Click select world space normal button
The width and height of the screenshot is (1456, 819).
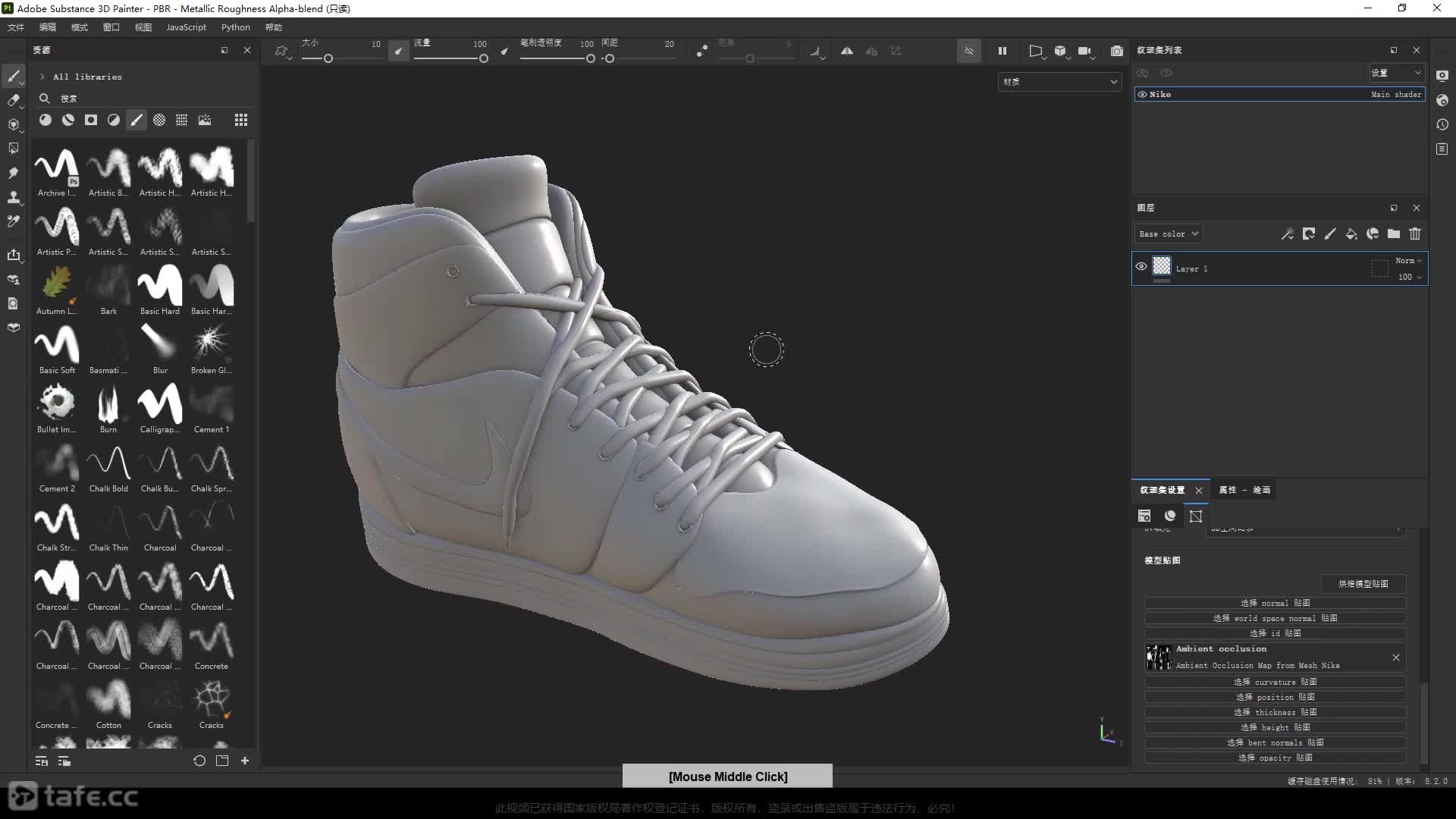[x=1275, y=618]
